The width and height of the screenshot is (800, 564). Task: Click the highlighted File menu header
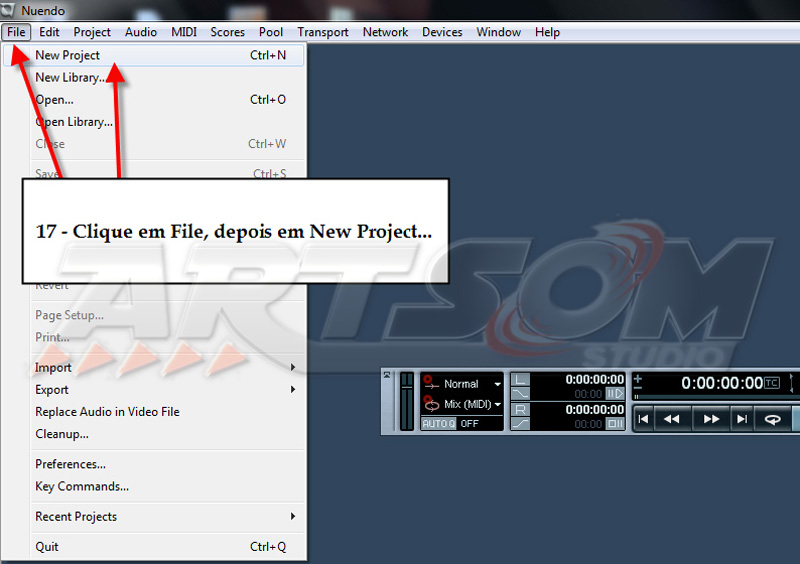point(16,32)
